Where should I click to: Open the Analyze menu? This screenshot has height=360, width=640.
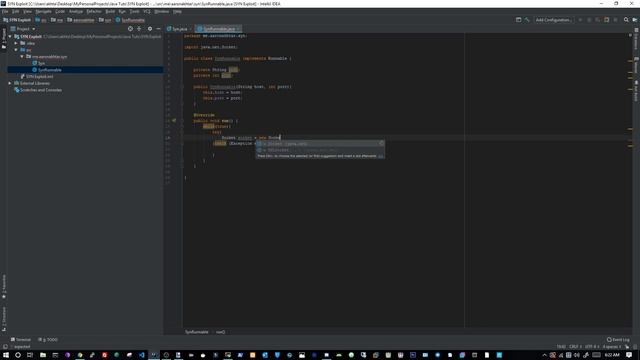(76, 11)
